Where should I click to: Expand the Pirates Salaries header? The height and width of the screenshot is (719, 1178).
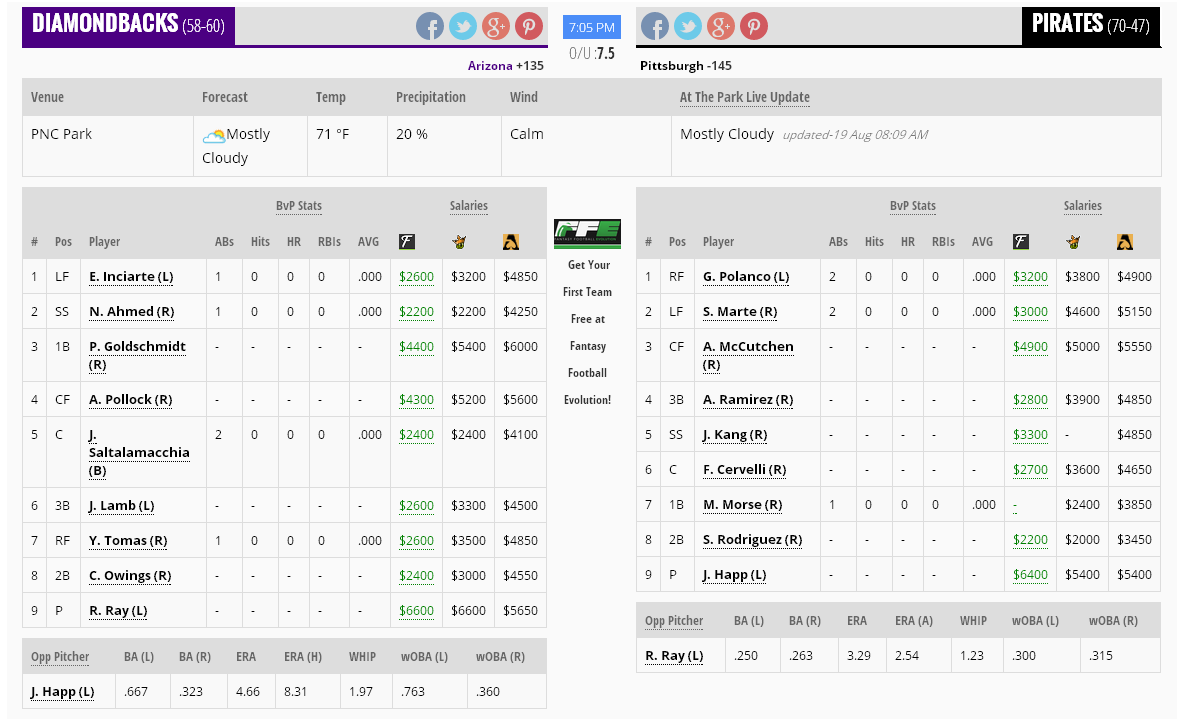pos(1082,206)
